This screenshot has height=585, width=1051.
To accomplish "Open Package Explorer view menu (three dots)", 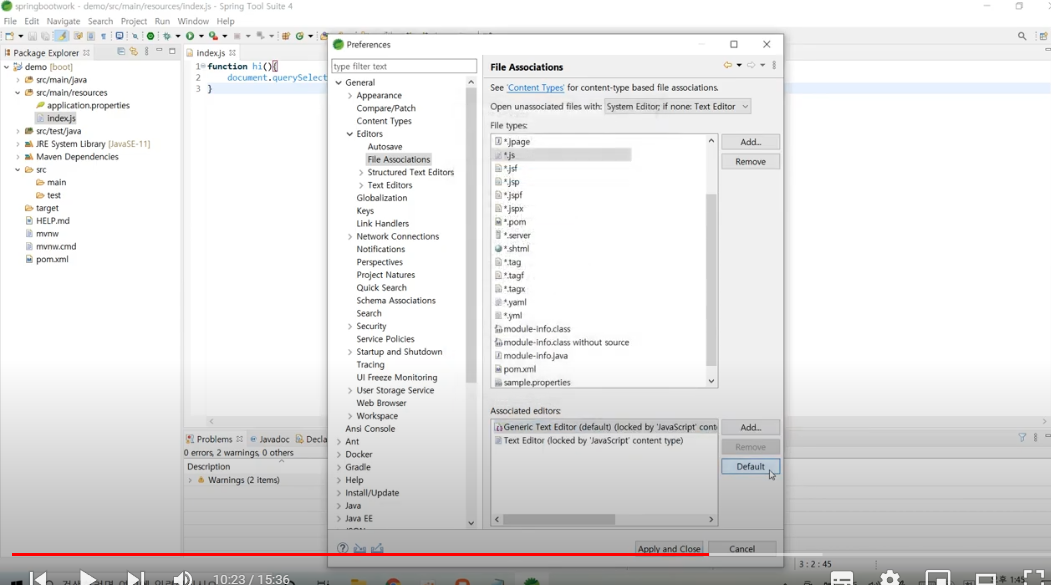I will pos(146,52).
